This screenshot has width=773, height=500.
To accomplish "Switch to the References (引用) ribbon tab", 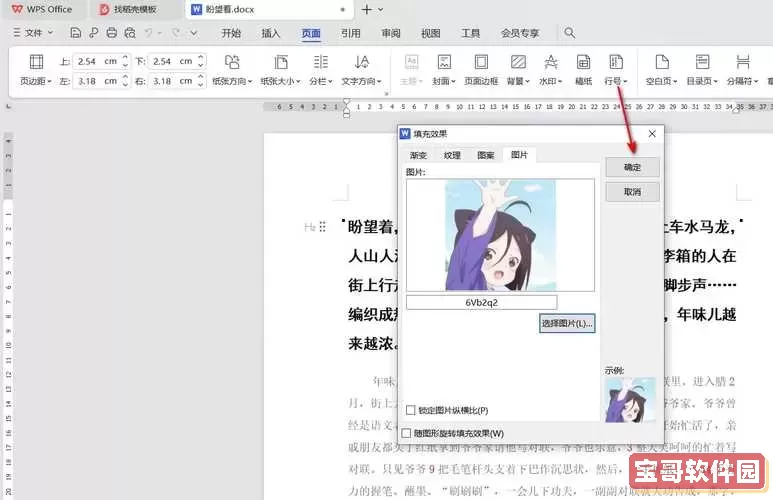I will coord(351,33).
